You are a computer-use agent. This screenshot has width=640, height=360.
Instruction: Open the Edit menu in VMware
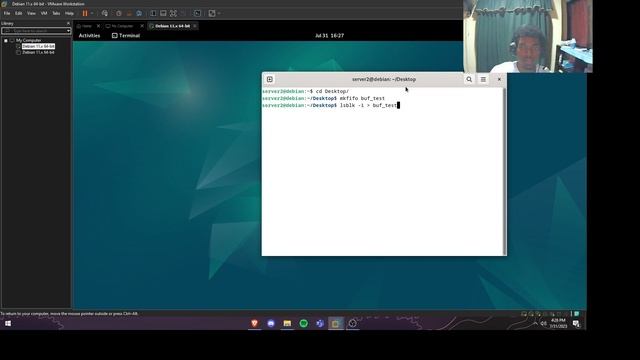coord(19,13)
